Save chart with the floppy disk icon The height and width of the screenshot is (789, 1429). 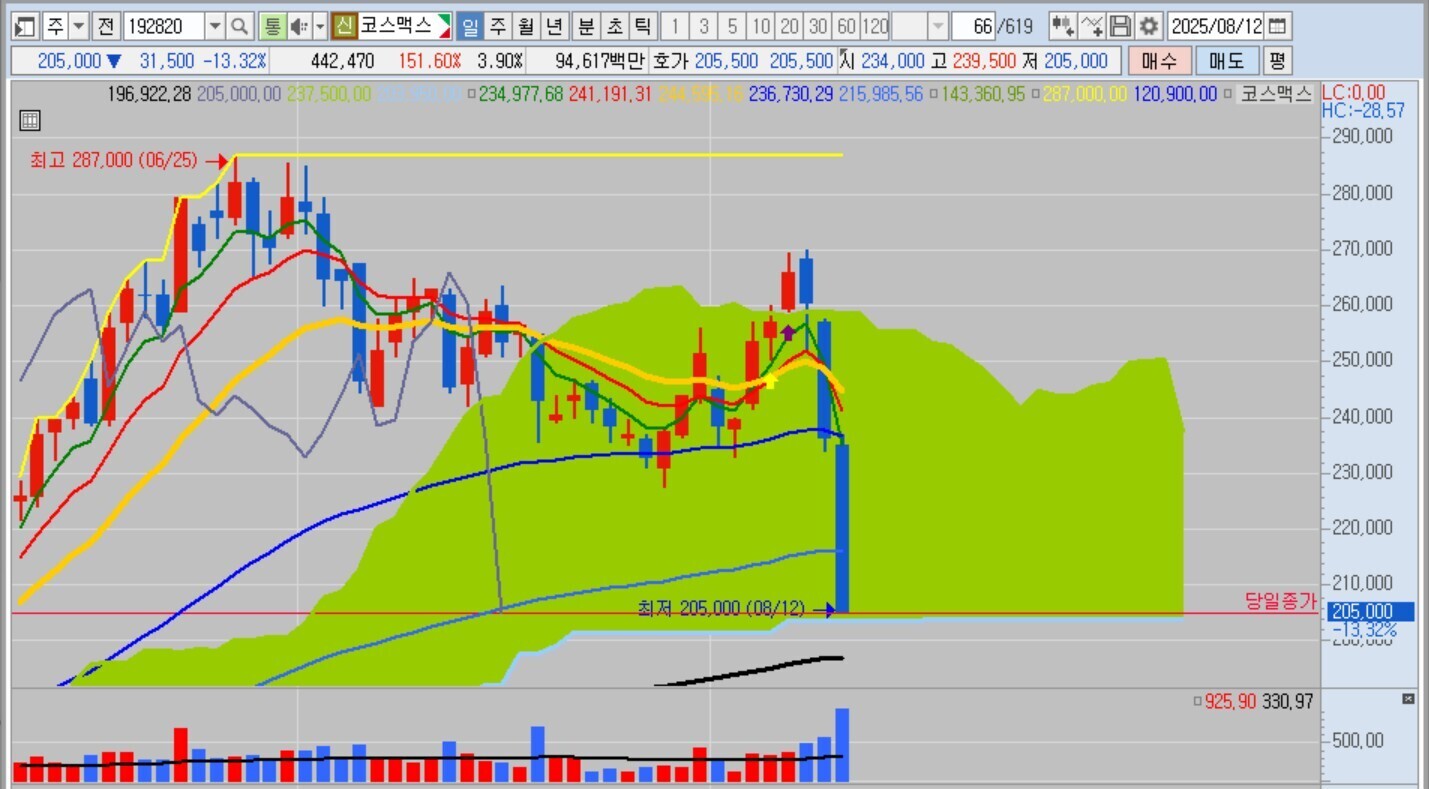(1120, 25)
